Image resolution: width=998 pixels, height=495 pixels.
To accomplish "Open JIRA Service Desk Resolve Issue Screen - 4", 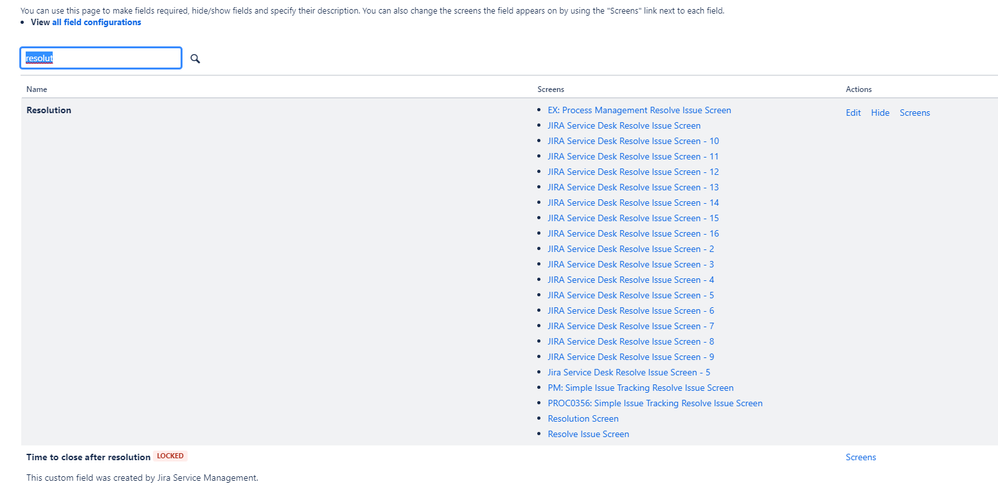I will (x=631, y=279).
